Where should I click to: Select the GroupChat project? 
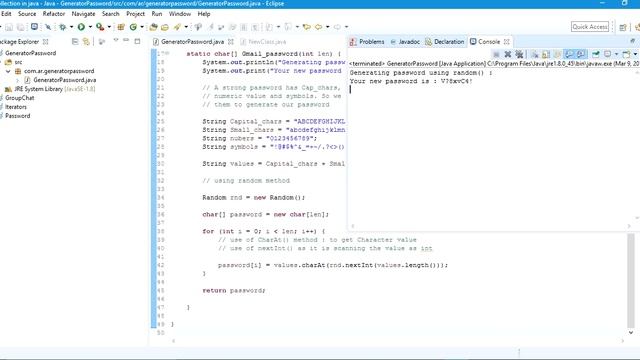(x=19, y=98)
